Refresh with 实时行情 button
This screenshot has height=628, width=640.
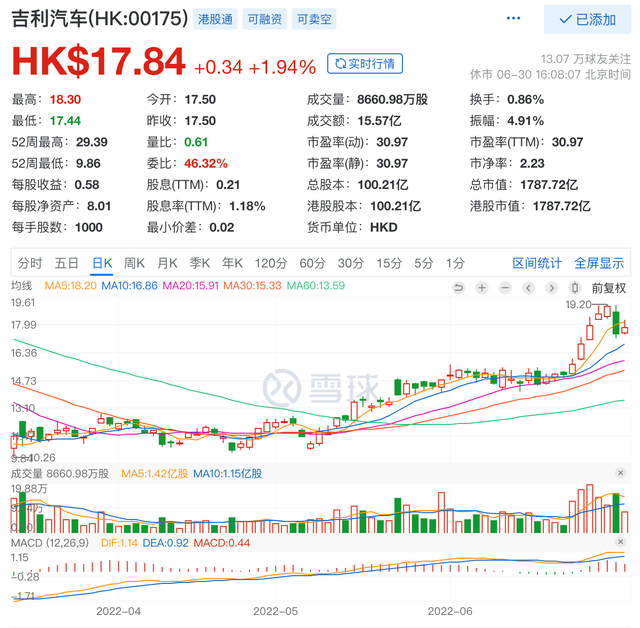click(364, 64)
